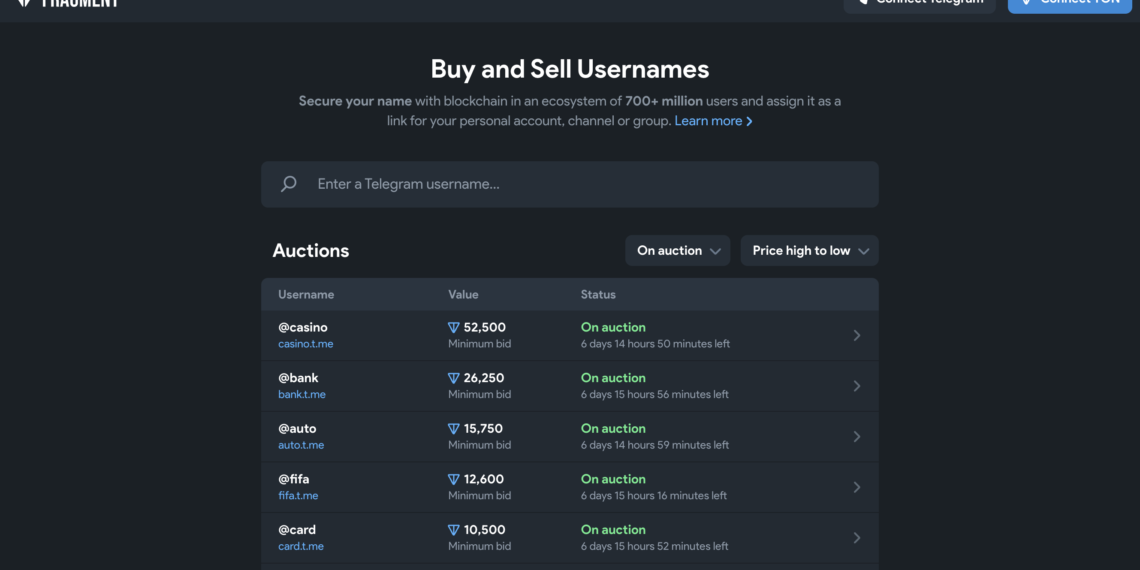
Task: Click the 26,250 value
Action: [x=483, y=378]
